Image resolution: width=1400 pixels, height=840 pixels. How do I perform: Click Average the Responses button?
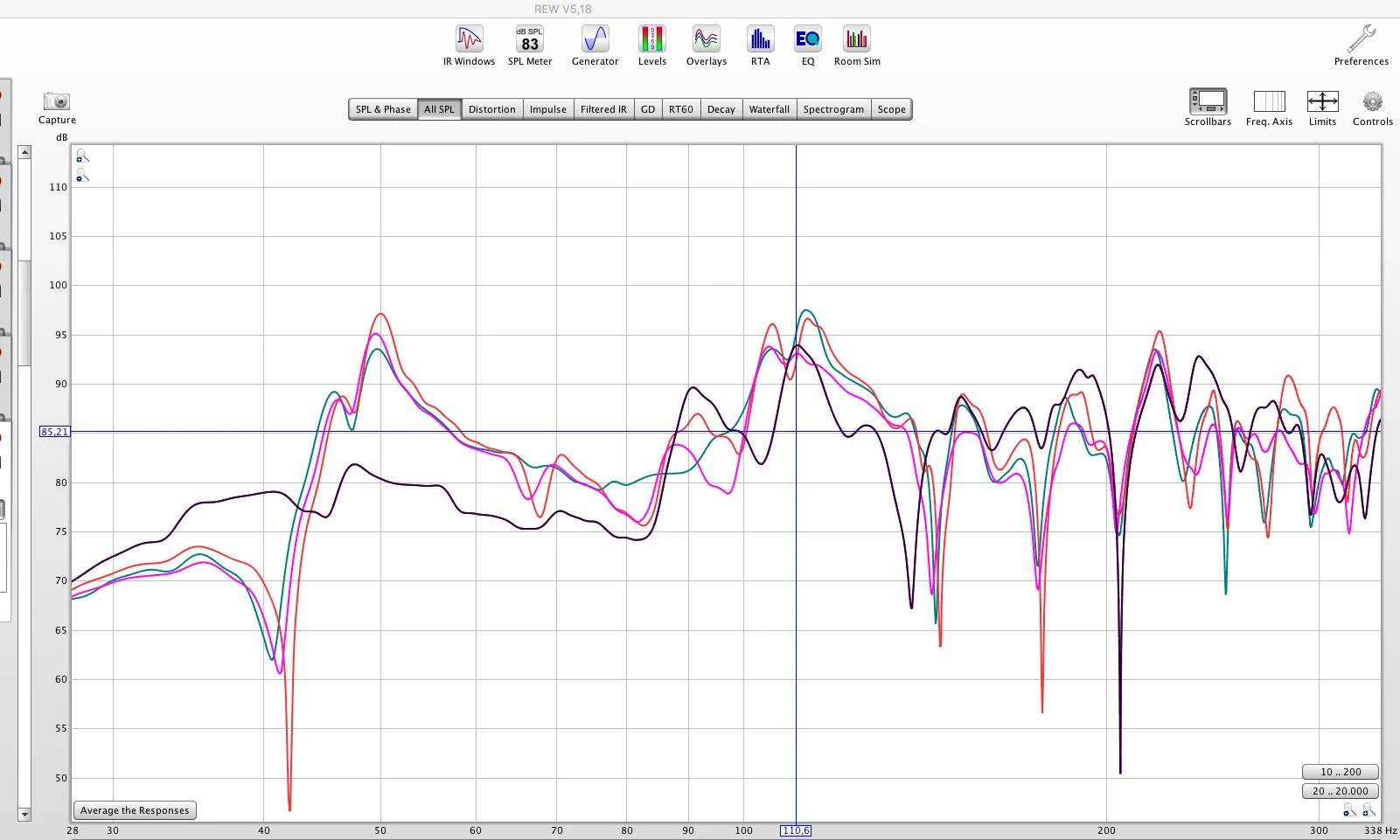[x=135, y=810]
